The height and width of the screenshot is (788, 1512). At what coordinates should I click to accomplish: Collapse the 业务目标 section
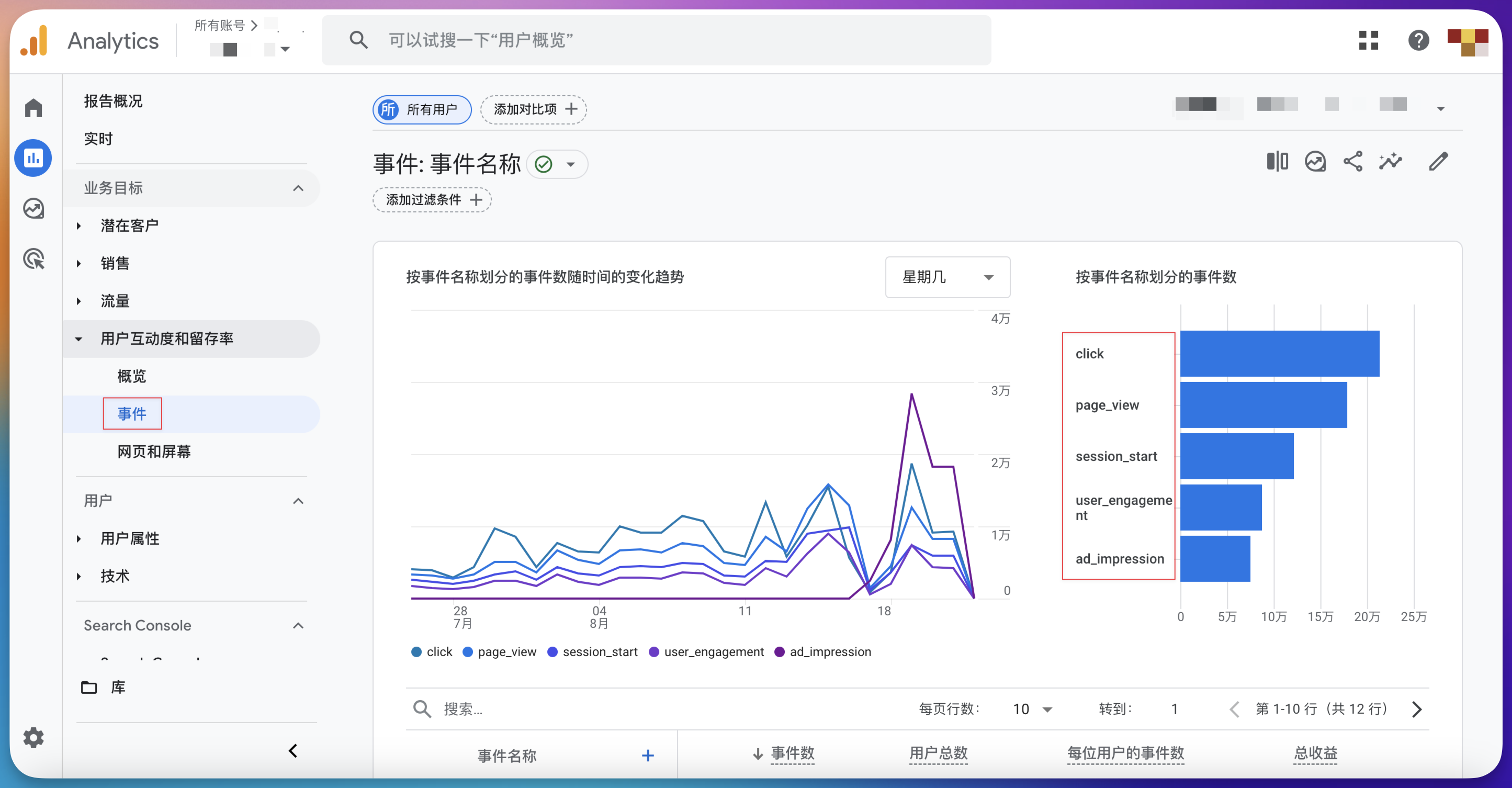point(298,188)
